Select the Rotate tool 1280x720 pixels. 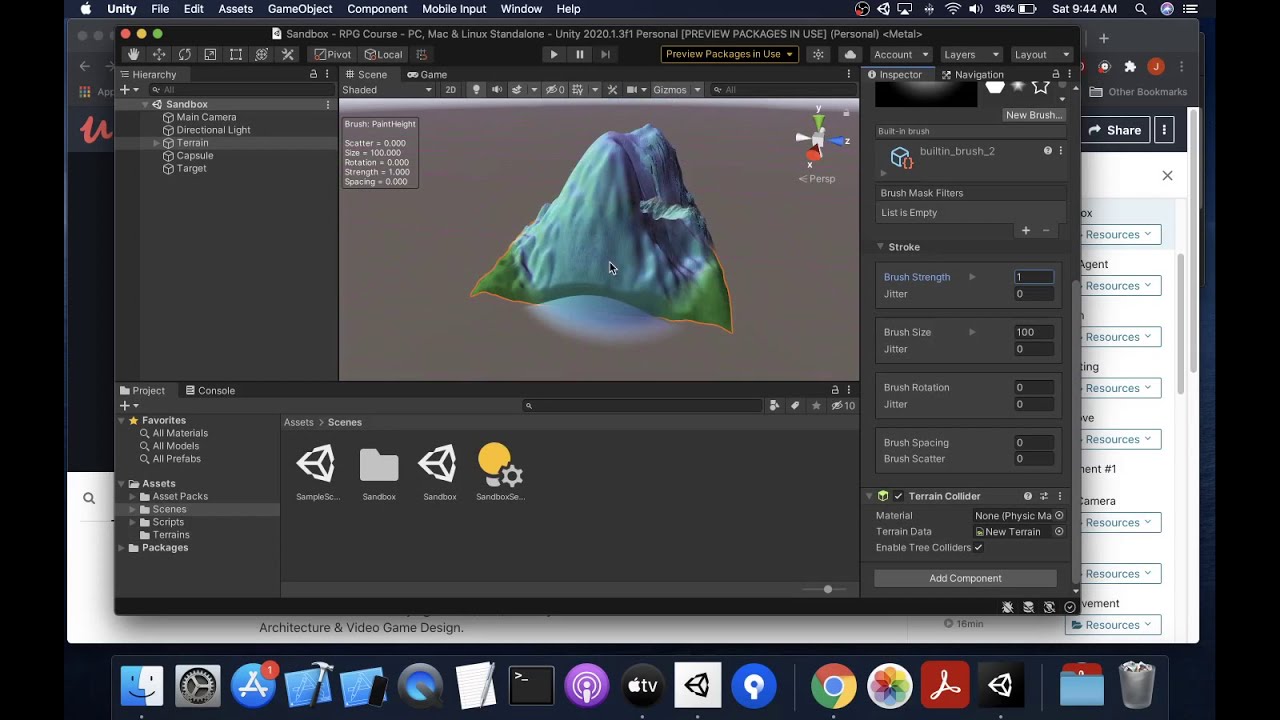click(x=185, y=54)
